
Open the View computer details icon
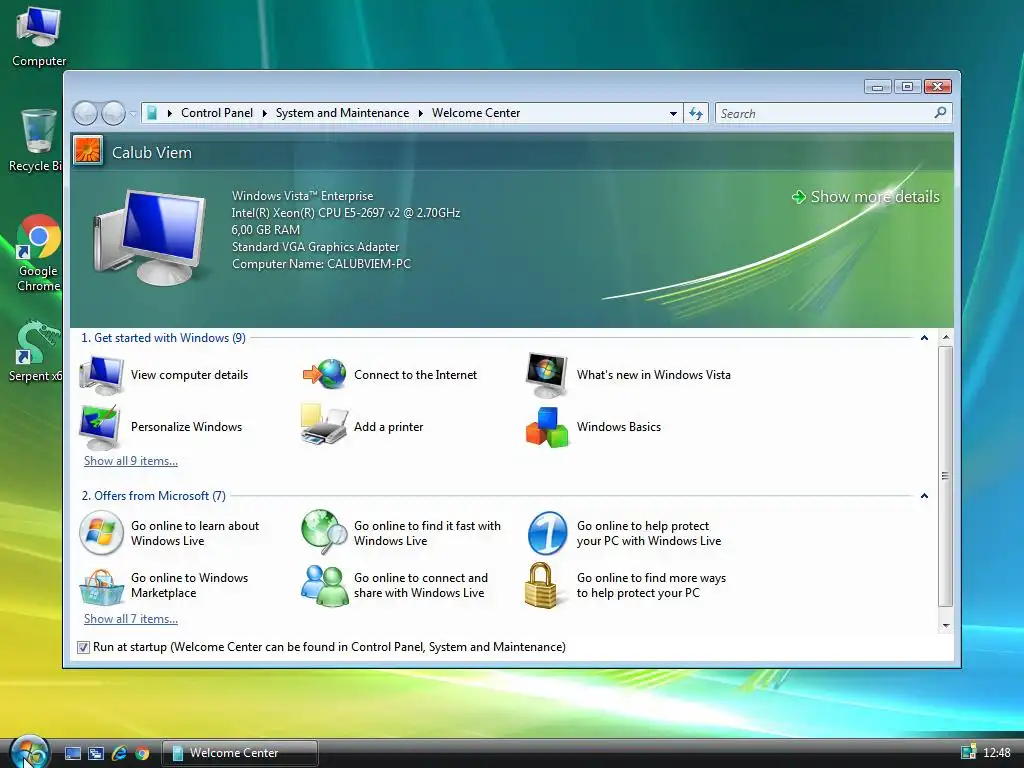click(x=101, y=375)
